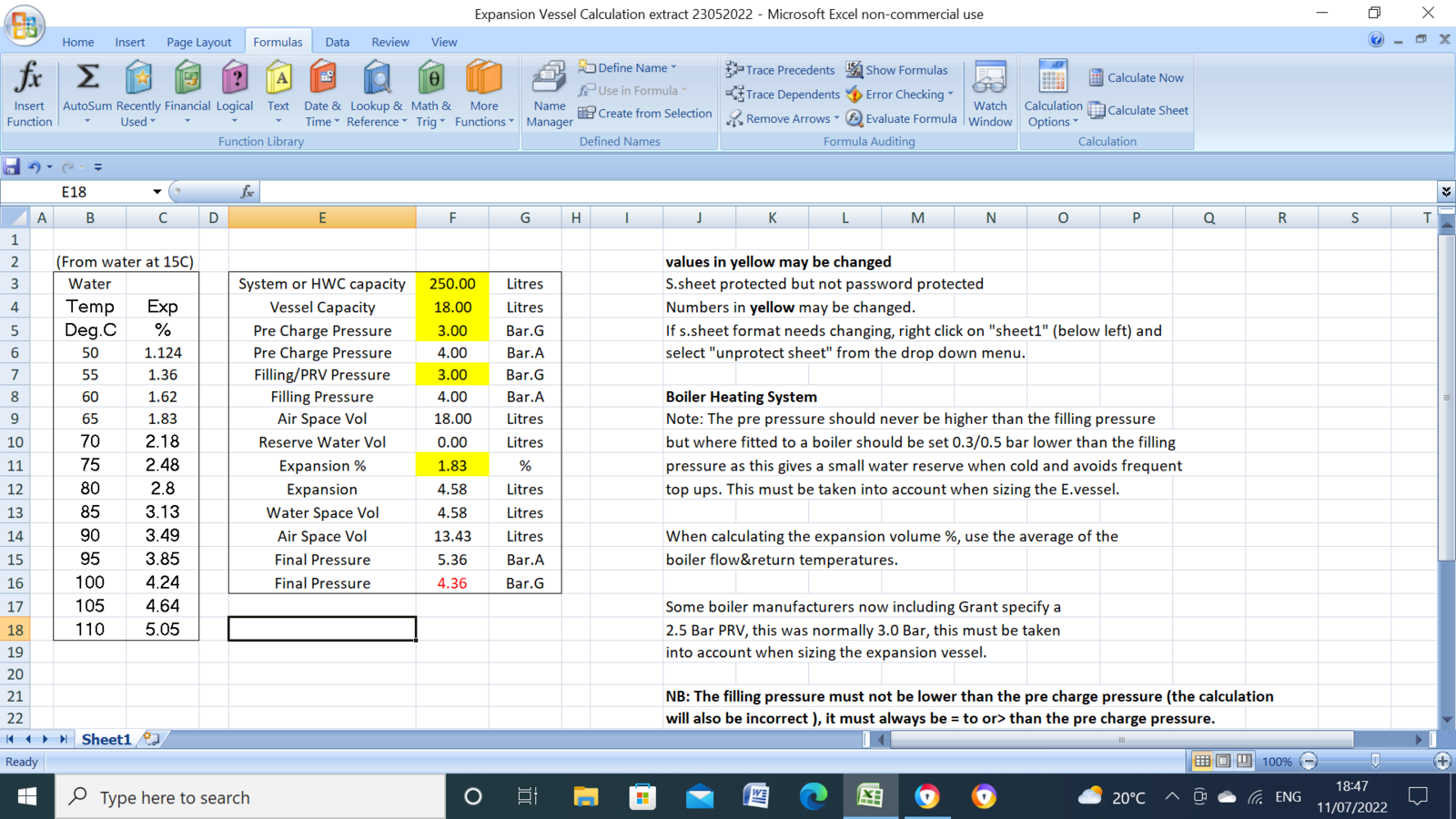Open the Watch Window
The height and width of the screenshot is (819, 1456).
(x=990, y=94)
